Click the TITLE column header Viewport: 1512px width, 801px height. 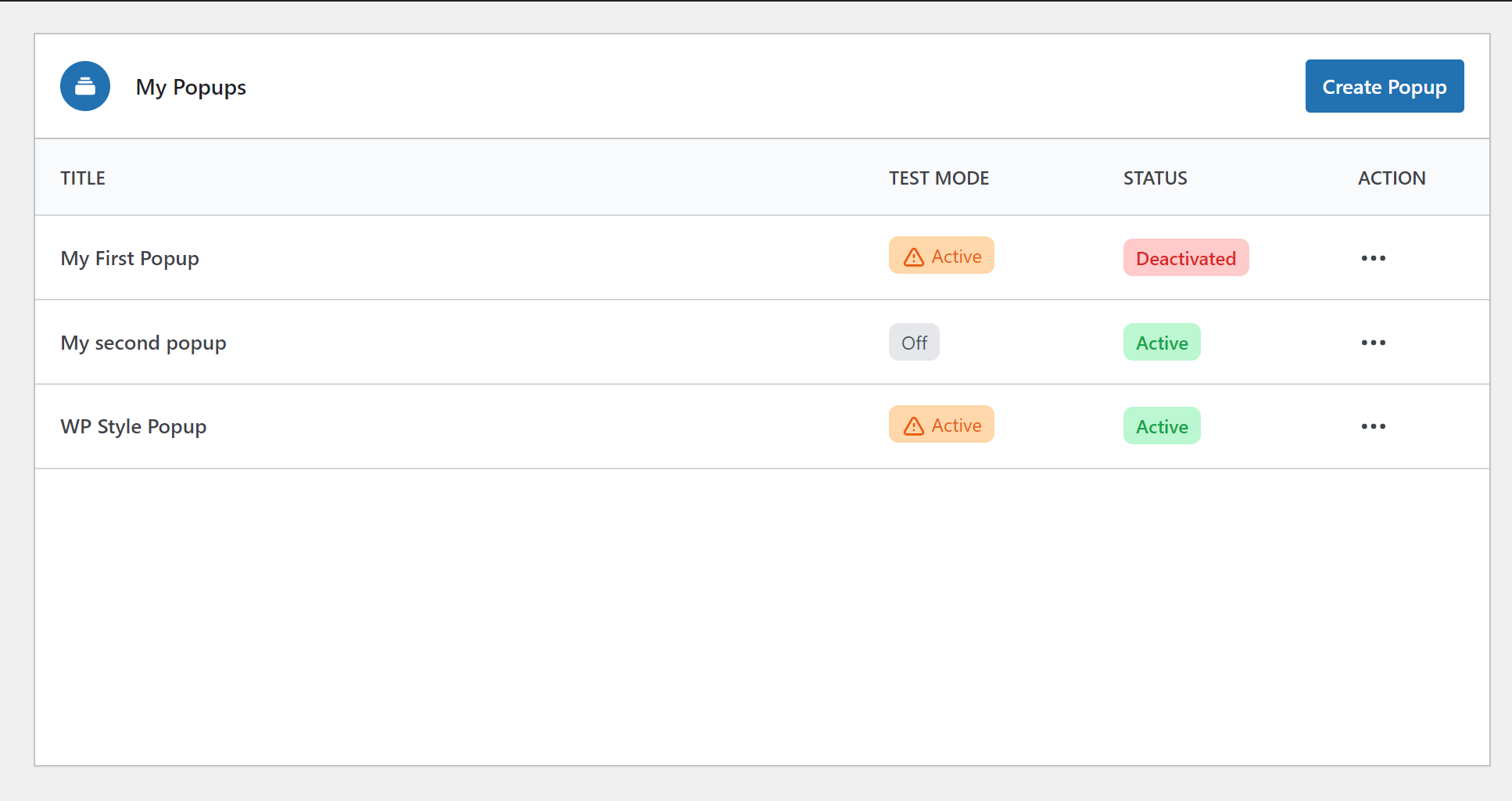point(83,178)
